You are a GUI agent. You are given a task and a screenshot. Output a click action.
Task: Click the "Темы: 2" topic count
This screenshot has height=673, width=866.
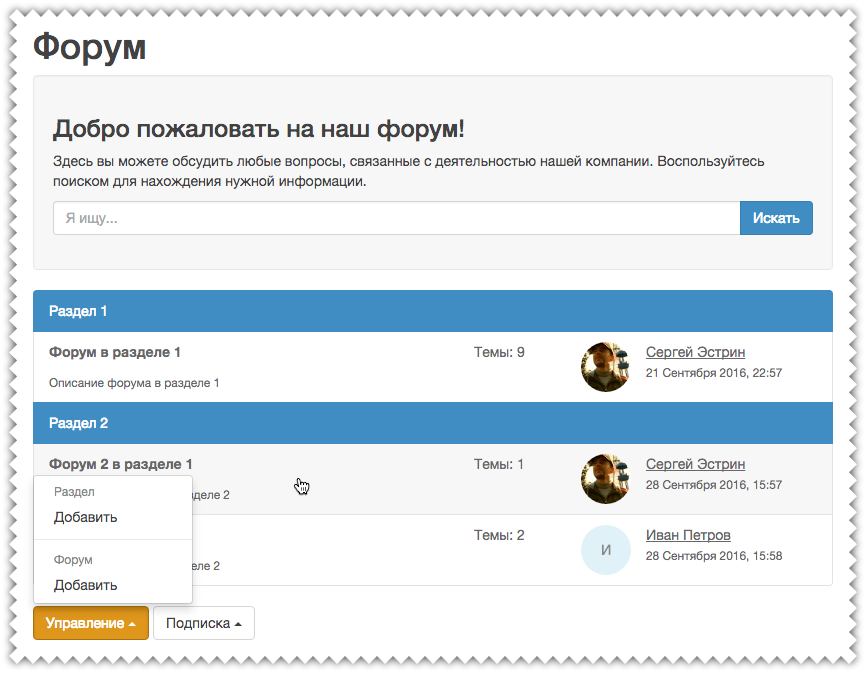pos(499,535)
